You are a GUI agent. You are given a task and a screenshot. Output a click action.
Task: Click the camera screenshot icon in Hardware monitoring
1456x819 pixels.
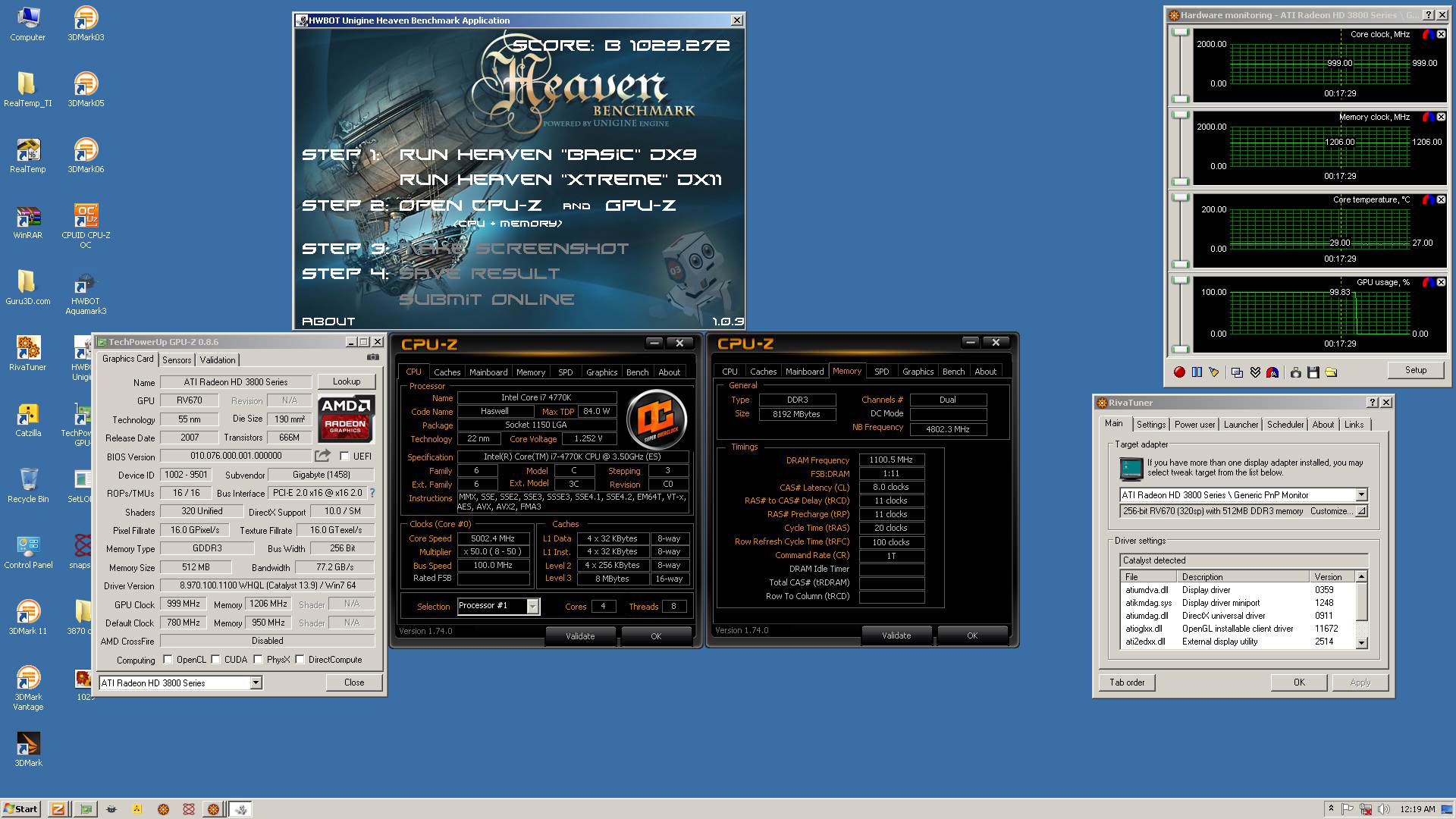pyautogui.click(x=1295, y=372)
